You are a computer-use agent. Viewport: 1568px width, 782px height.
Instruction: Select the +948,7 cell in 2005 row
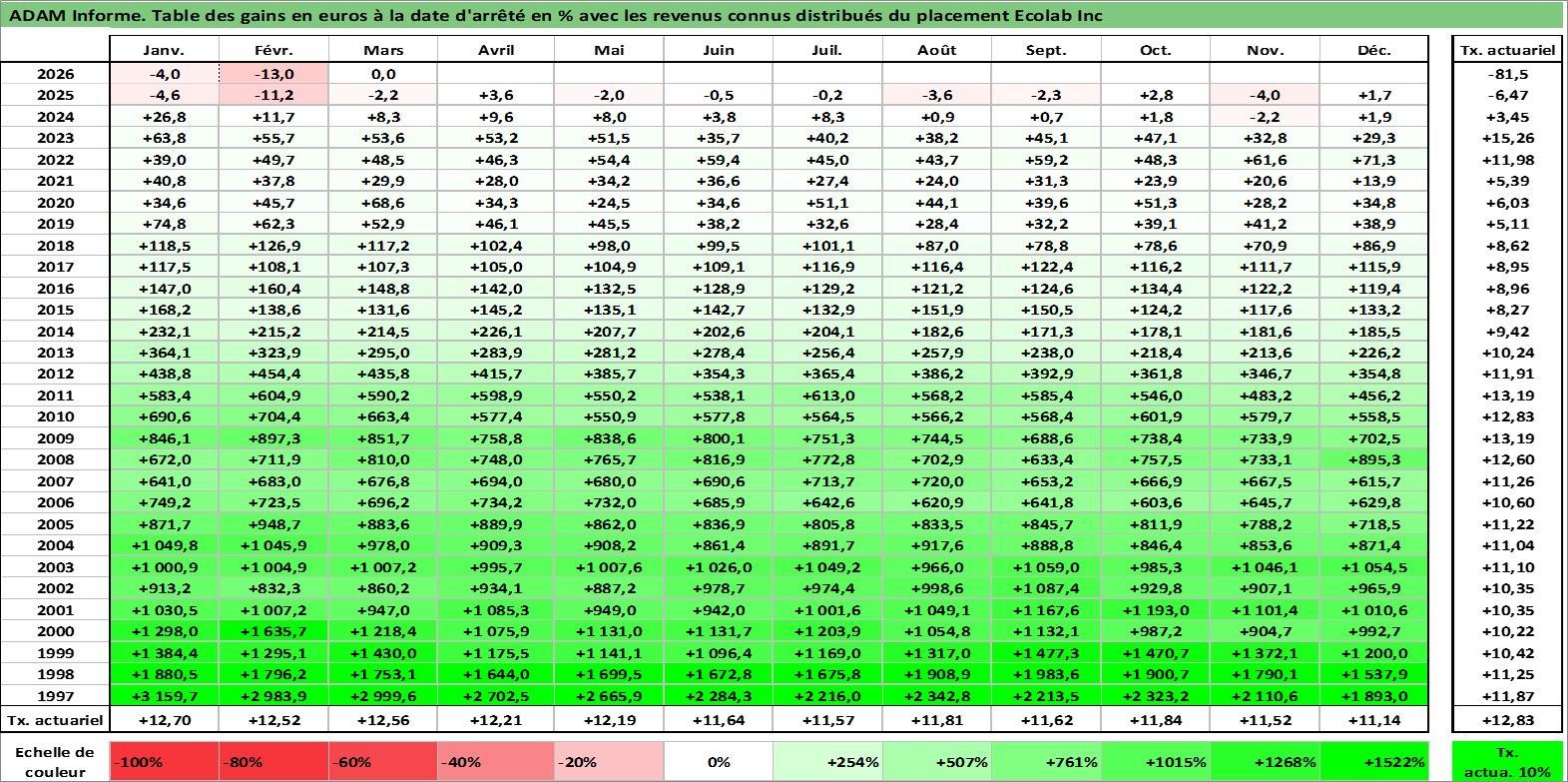click(273, 524)
